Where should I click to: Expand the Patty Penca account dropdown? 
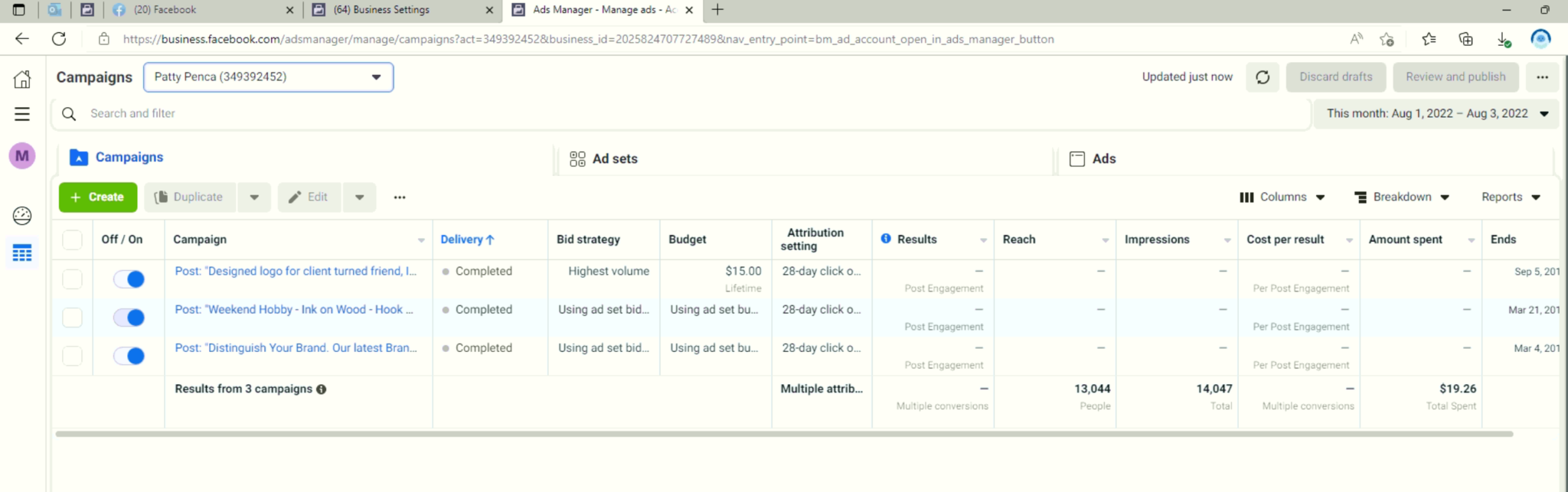point(268,77)
